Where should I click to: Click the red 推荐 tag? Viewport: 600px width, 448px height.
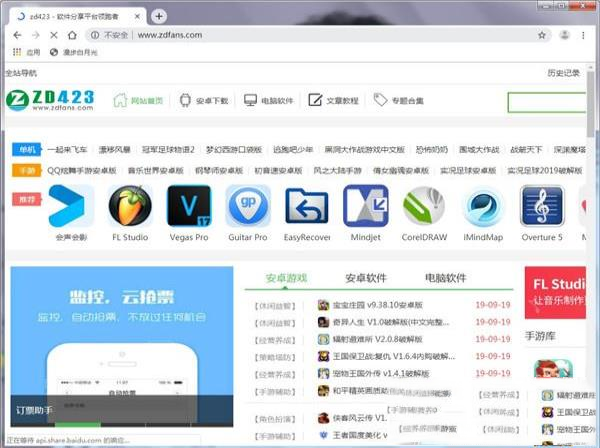click(26, 199)
